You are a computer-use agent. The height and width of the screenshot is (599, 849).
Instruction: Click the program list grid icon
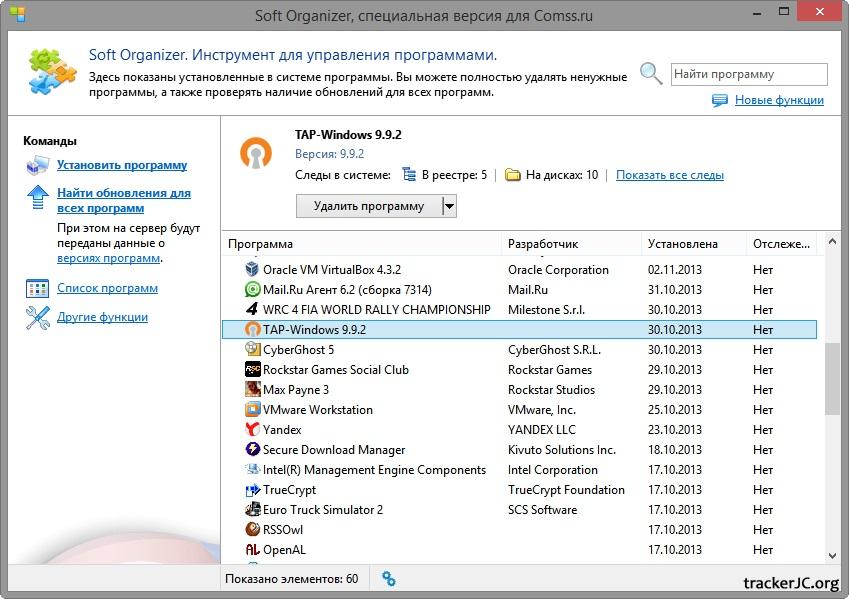[37, 288]
